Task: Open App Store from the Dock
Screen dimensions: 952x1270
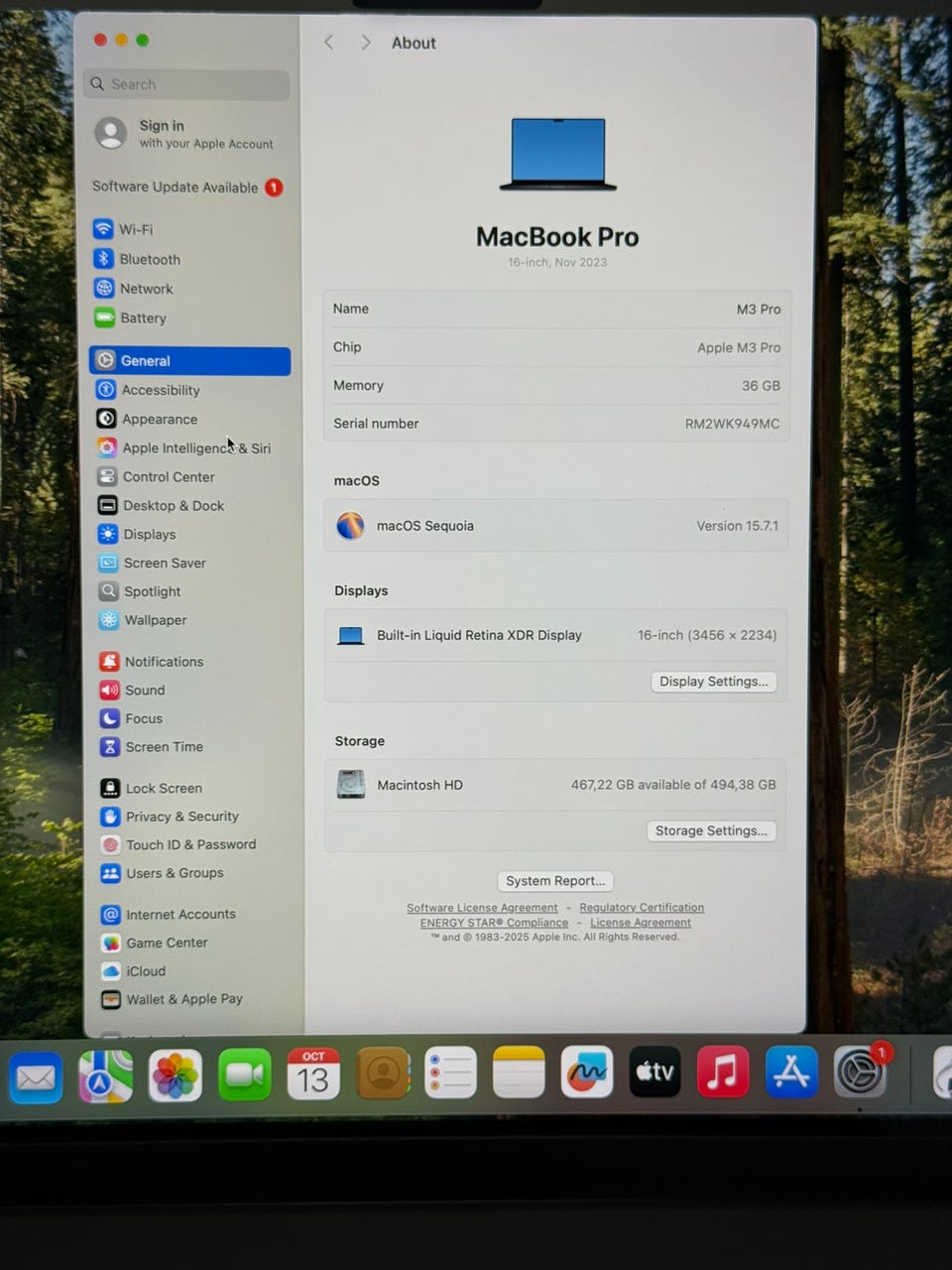Action: click(791, 1072)
